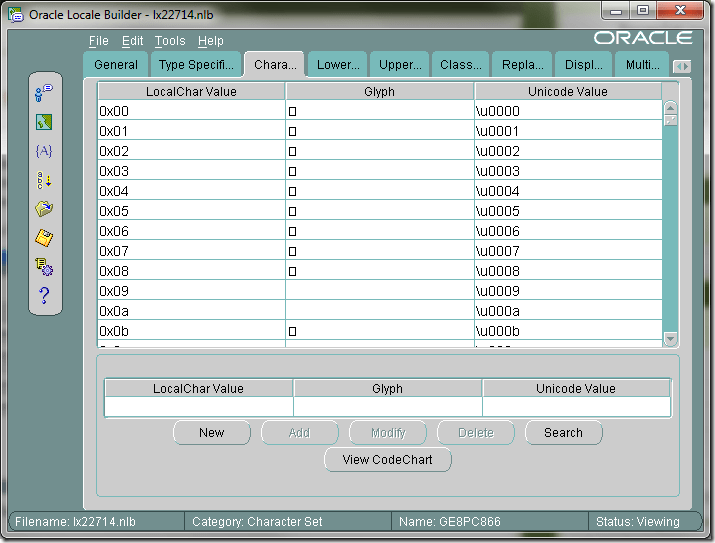Viewport: 715px width, 543px height.
Task: Click the table scrollbar up arrow
Action: pos(670,108)
